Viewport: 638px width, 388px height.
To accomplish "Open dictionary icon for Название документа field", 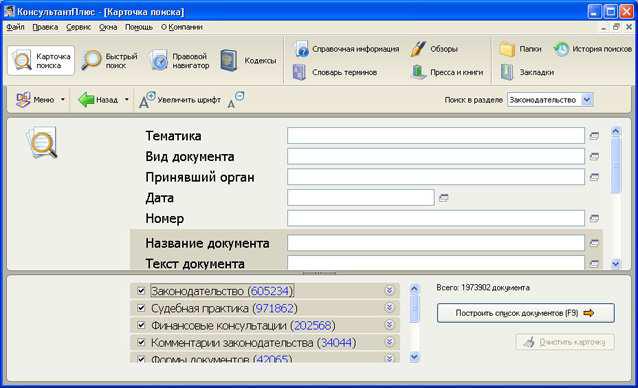I will pyautogui.click(x=594, y=243).
